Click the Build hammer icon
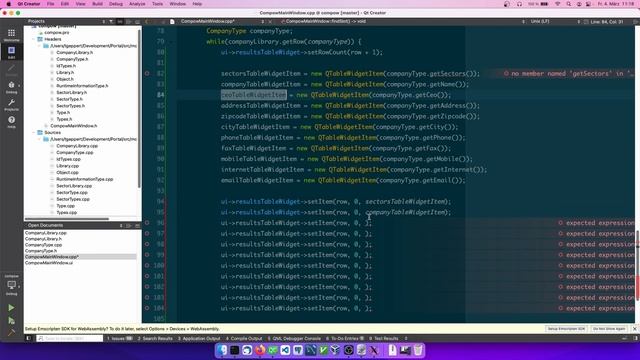Viewport: 640px width, 360px height. point(11,333)
